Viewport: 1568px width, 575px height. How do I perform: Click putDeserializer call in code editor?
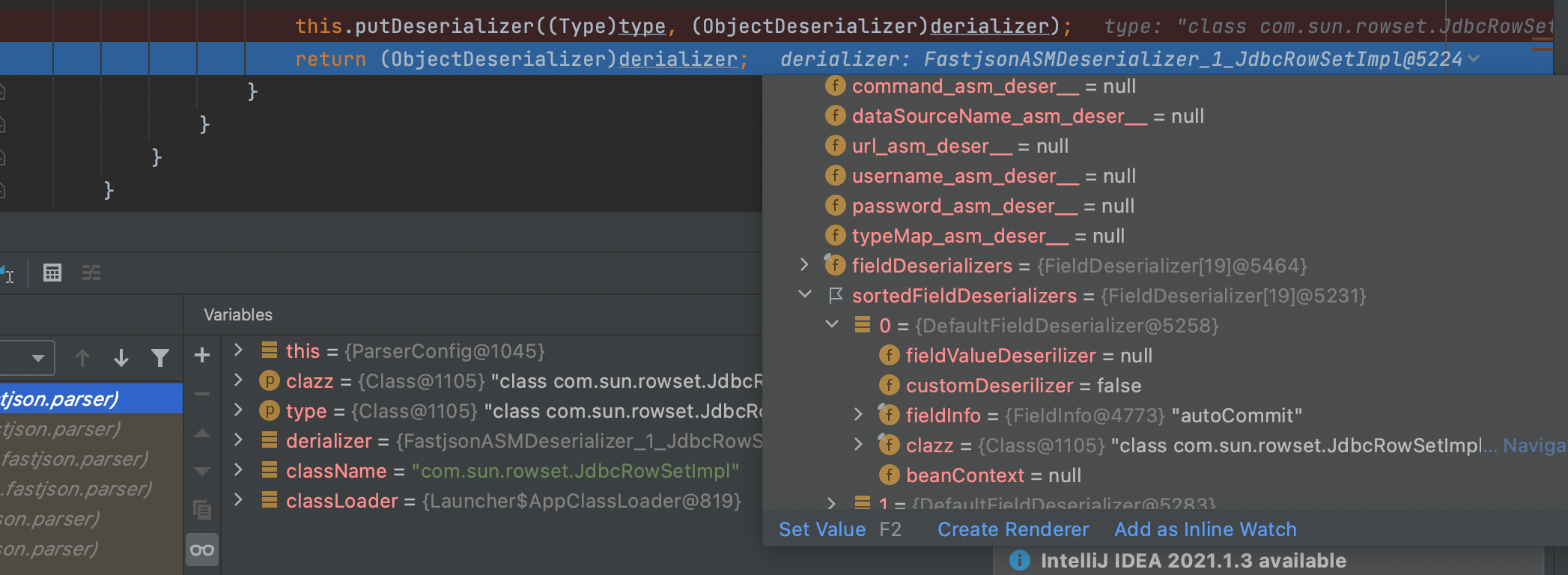pos(444,26)
